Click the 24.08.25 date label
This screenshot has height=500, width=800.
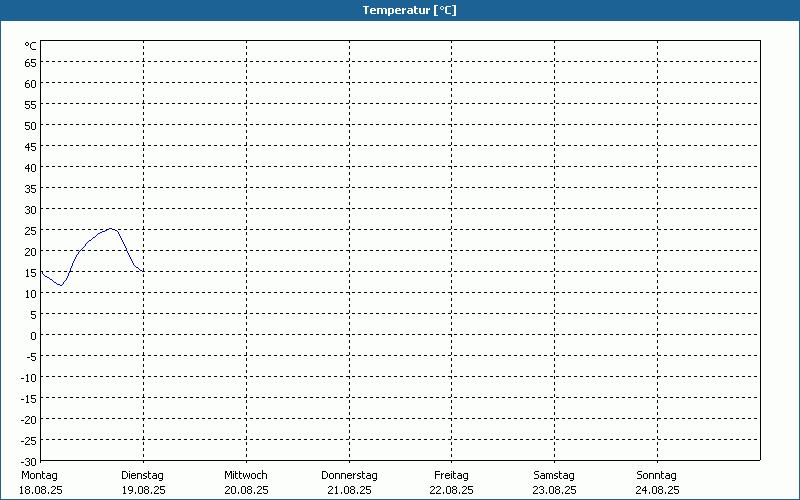[657, 491]
